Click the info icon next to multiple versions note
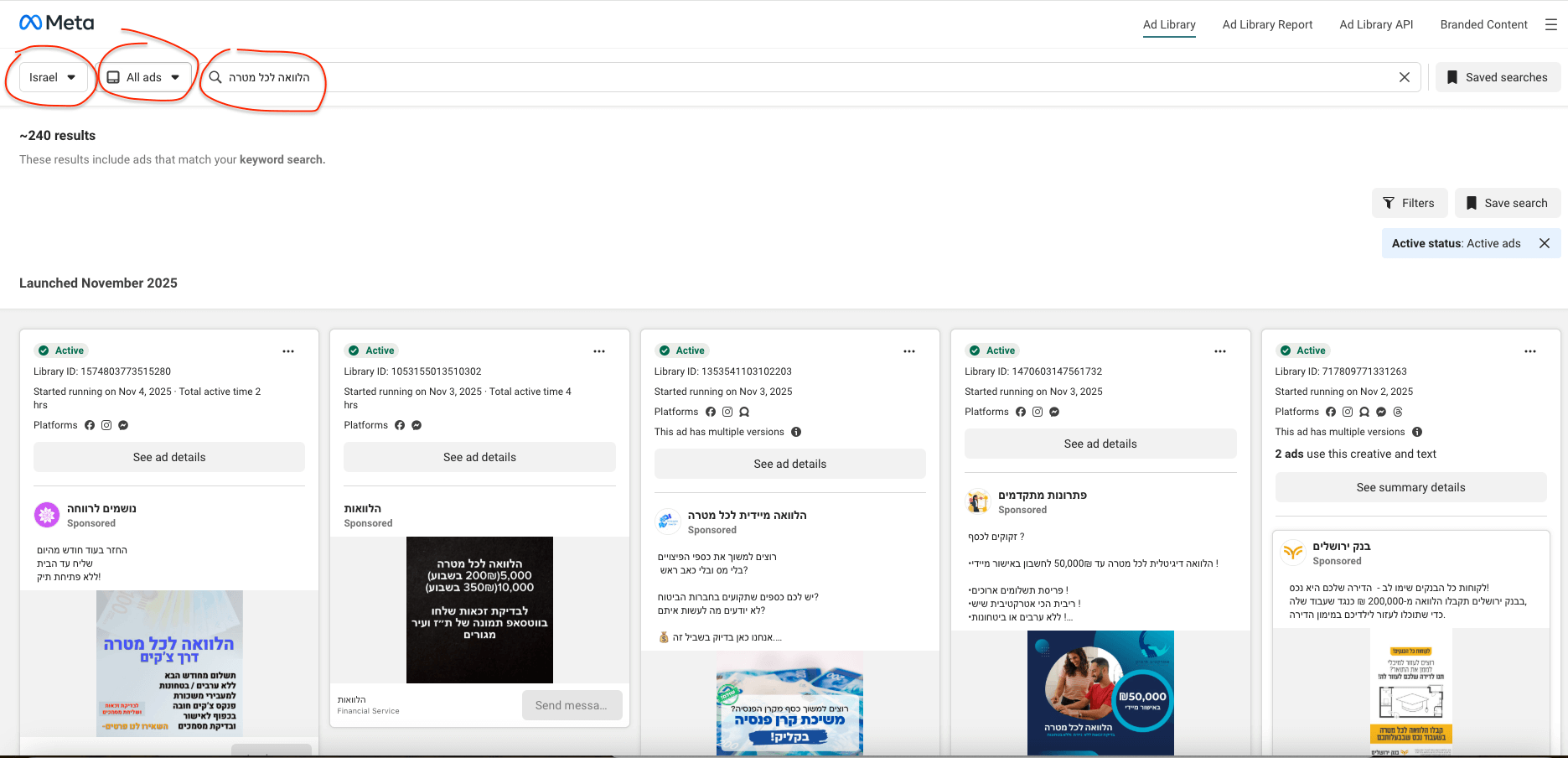Viewport: 1568px width, 758px height. (796, 432)
